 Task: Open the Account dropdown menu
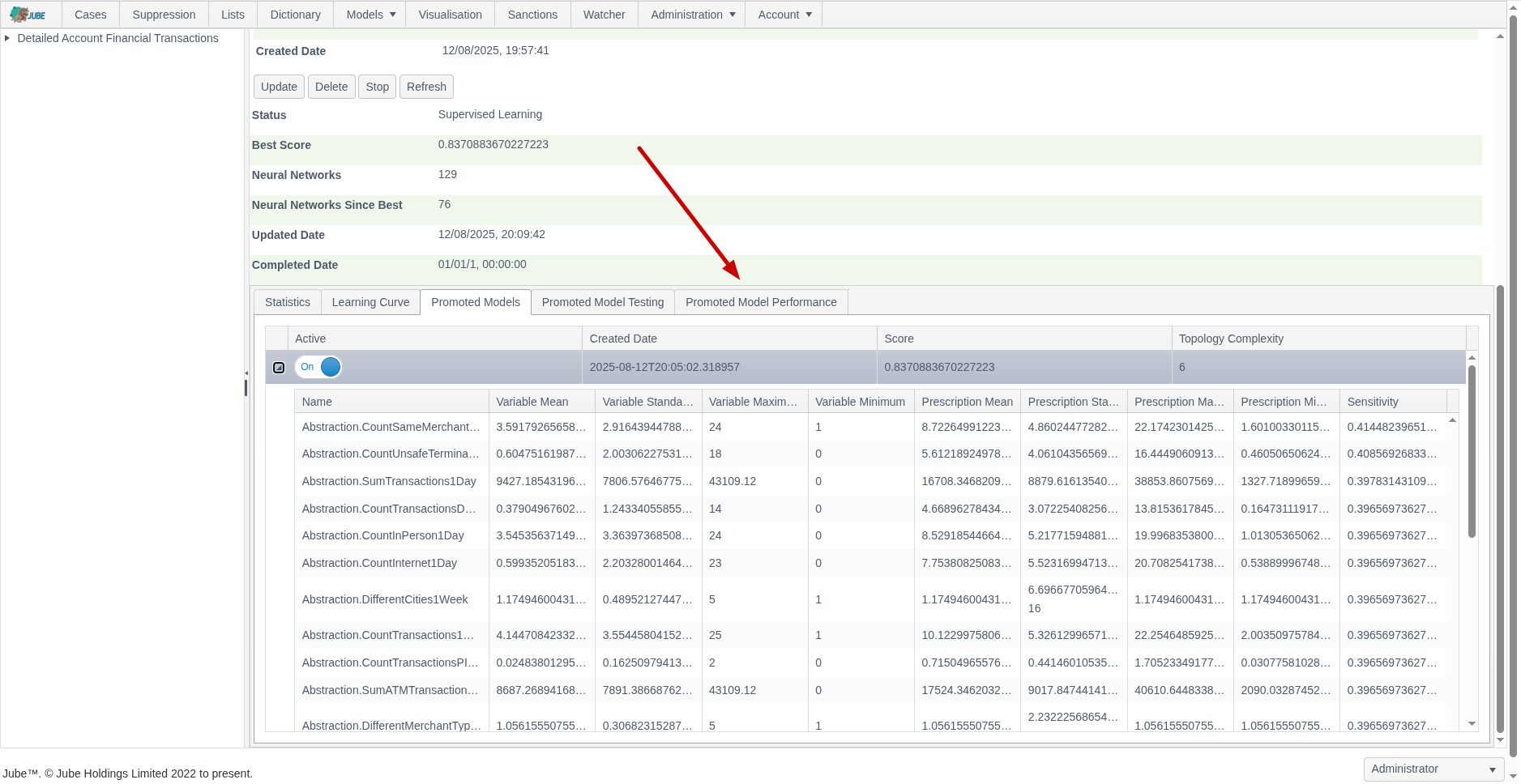coord(784,15)
